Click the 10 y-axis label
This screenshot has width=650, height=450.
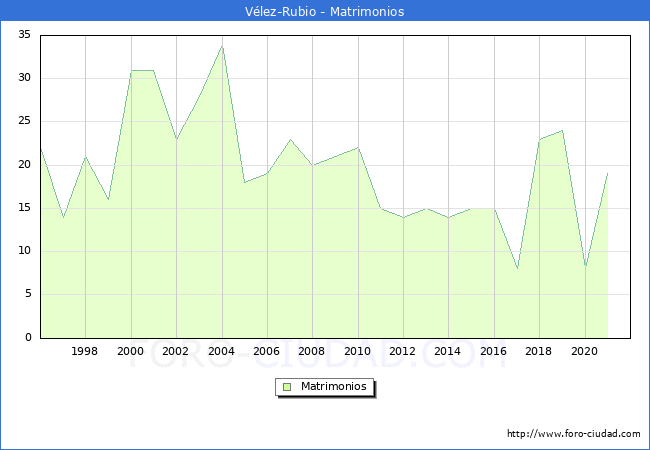click(x=24, y=250)
